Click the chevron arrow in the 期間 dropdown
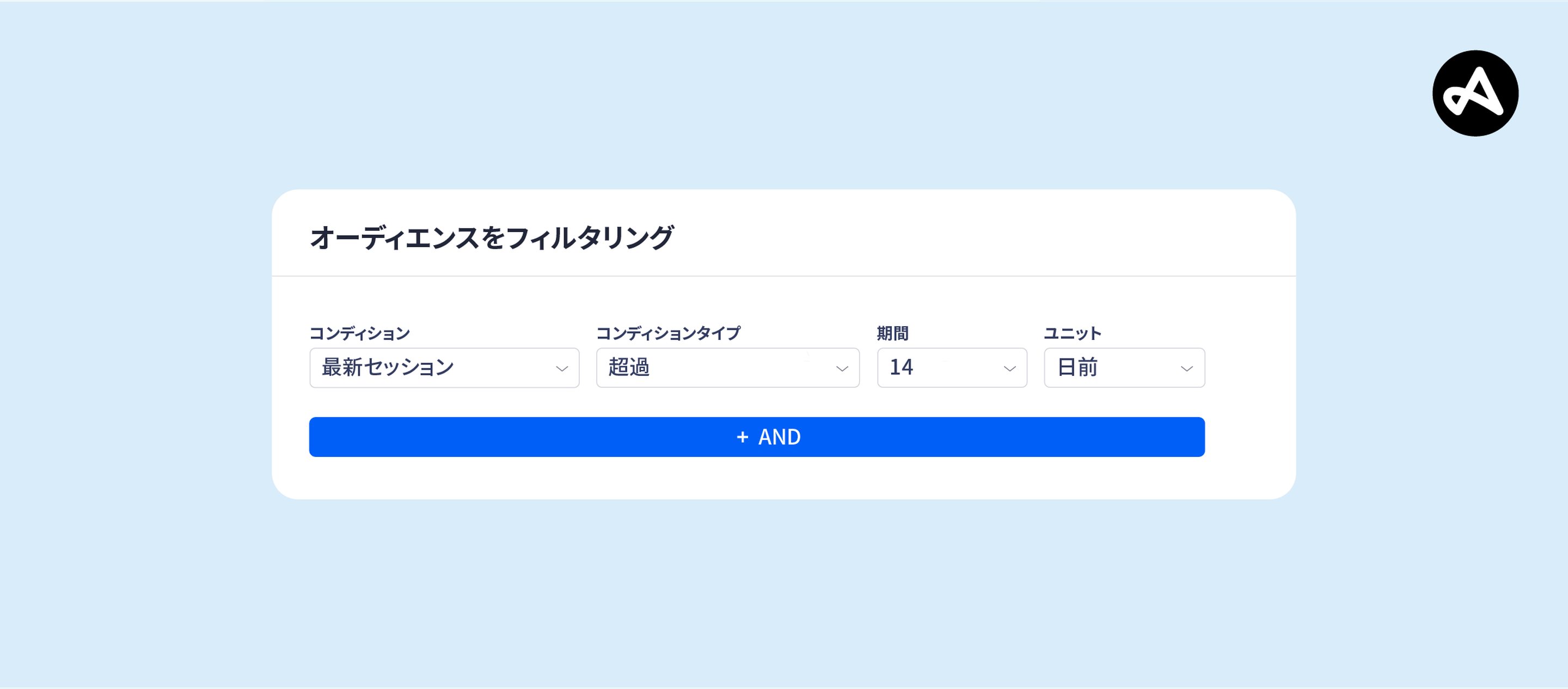 [1009, 369]
